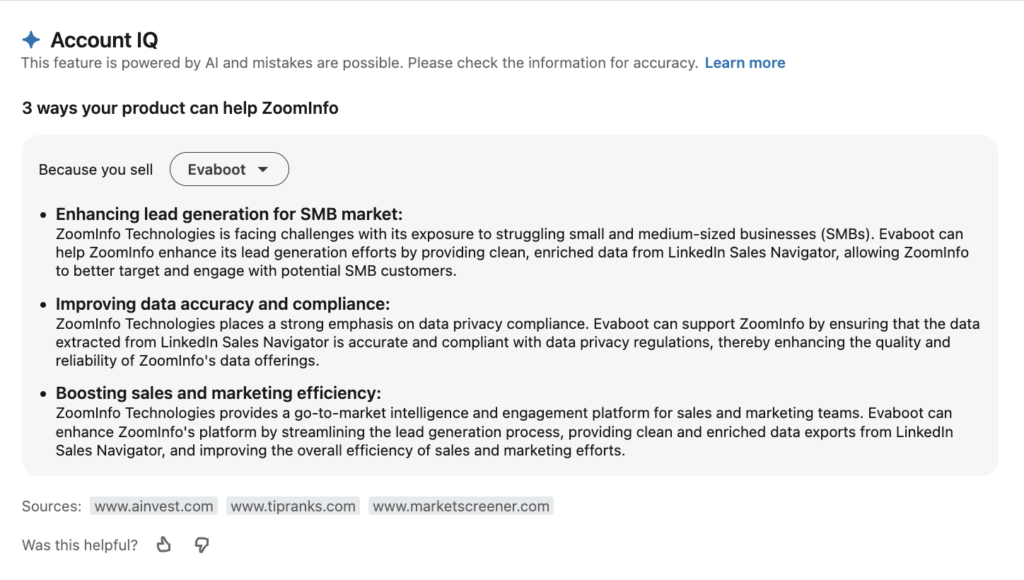Open the Evaboot product dropdown
This screenshot has width=1024, height=580.
pyautogui.click(x=229, y=169)
